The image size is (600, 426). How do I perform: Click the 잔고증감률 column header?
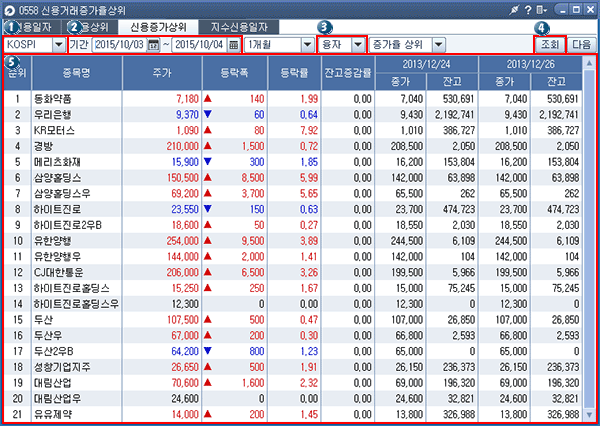348,73
